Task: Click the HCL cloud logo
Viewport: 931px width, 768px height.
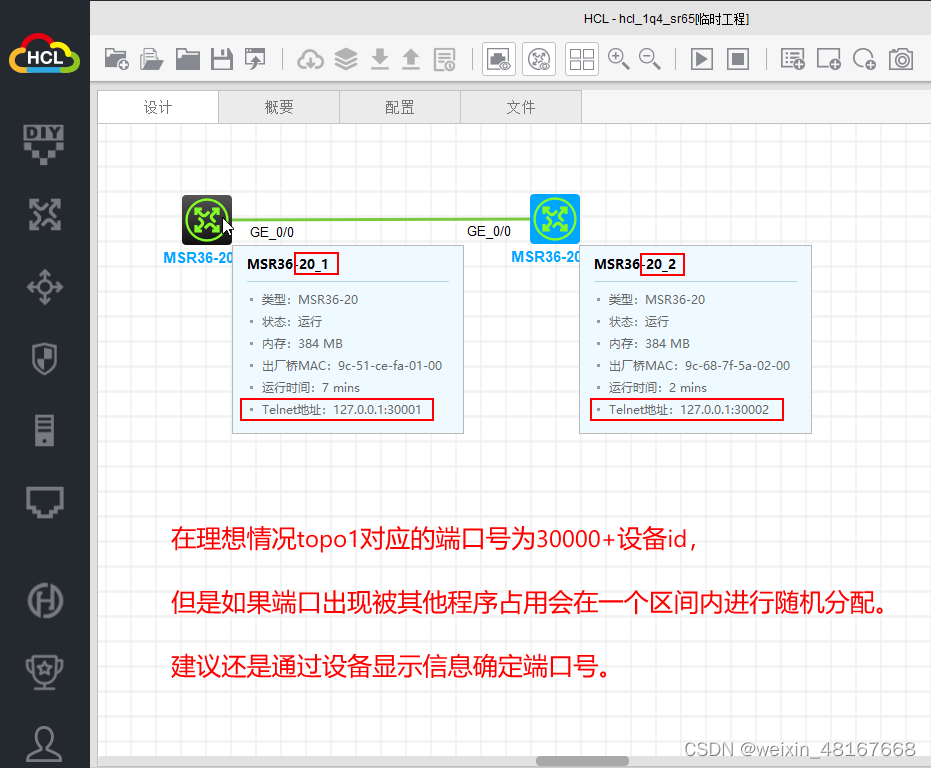Action: click(x=45, y=55)
